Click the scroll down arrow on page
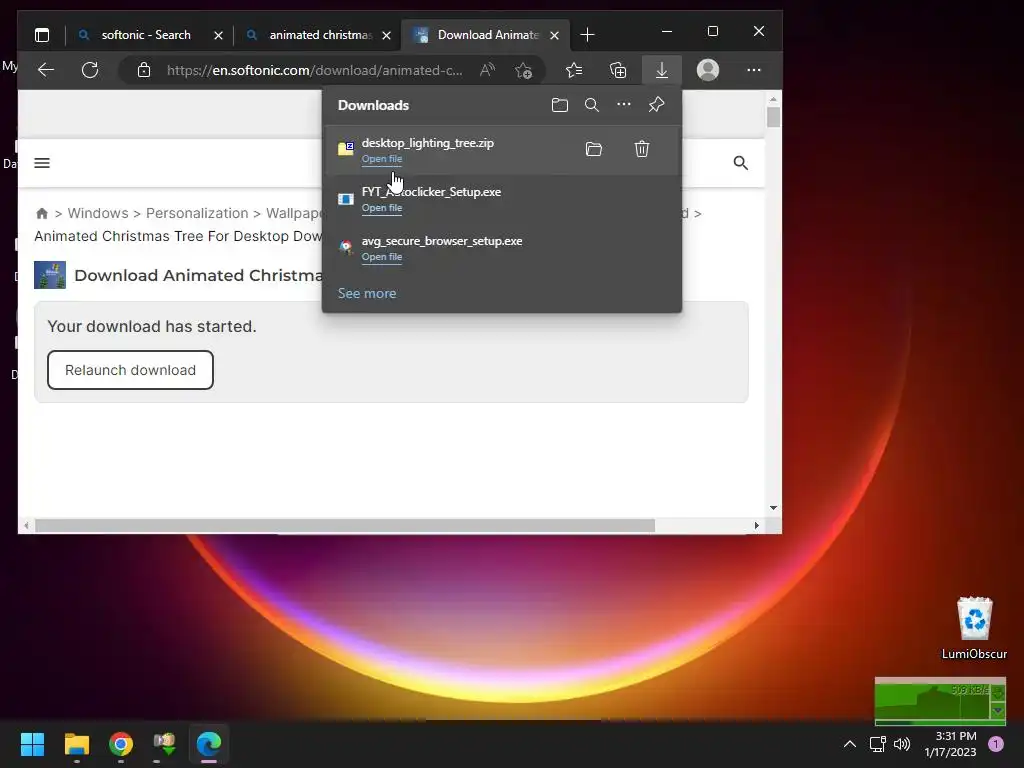The image size is (1024, 768). click(773, 507)
